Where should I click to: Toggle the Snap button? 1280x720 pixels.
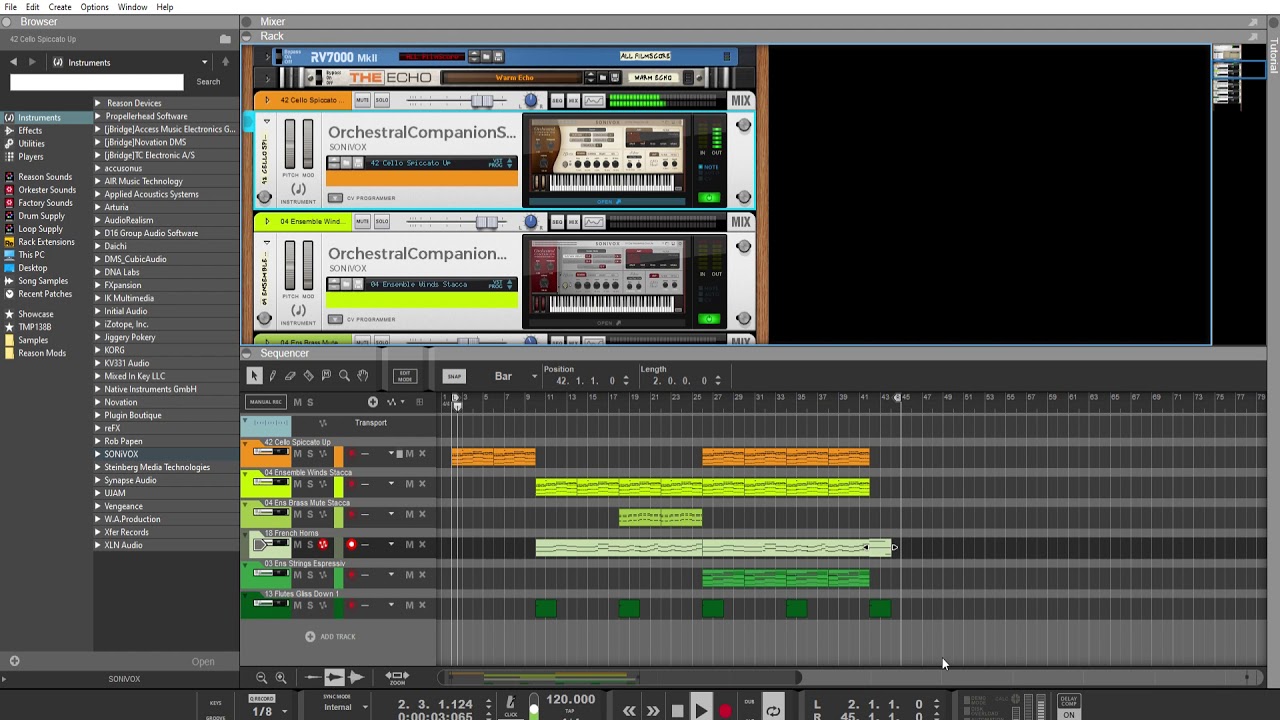coord(454,376)
